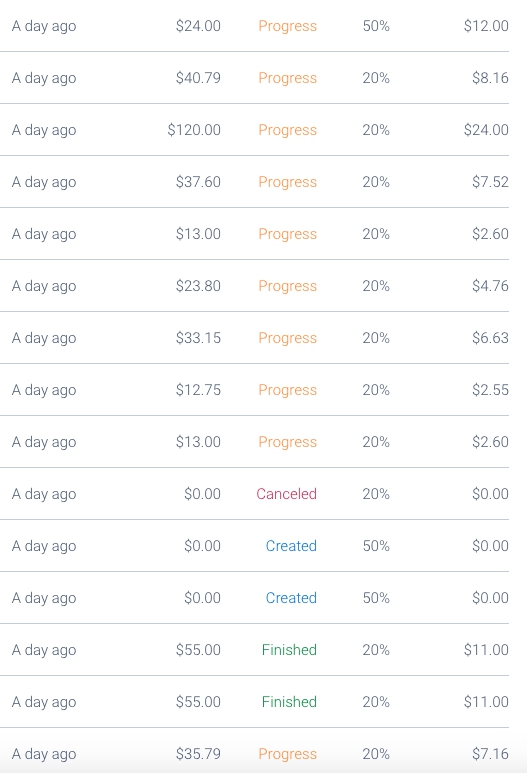Select the $12.75 amount cell
Viewport: 527px width, 773px height.
click(x=198, y=390)
